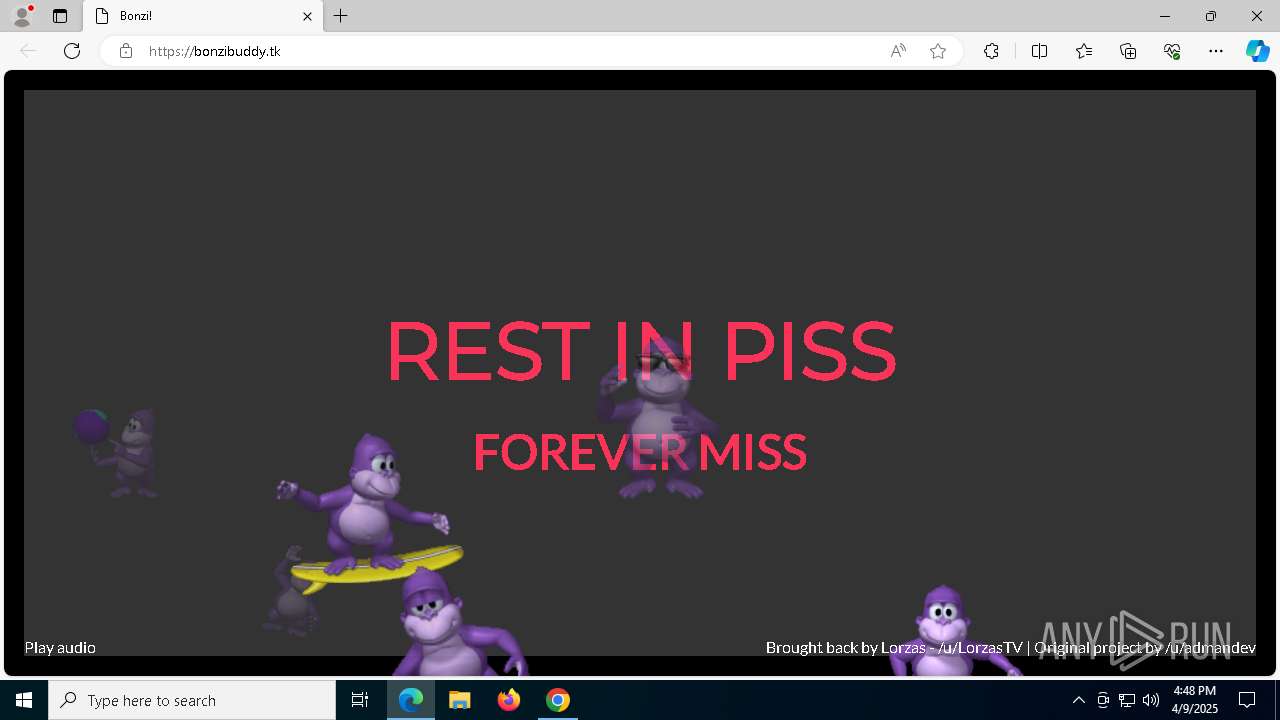1280x720 pixels.
Task: Restore down the Edge window
Action: (1211, 16)
